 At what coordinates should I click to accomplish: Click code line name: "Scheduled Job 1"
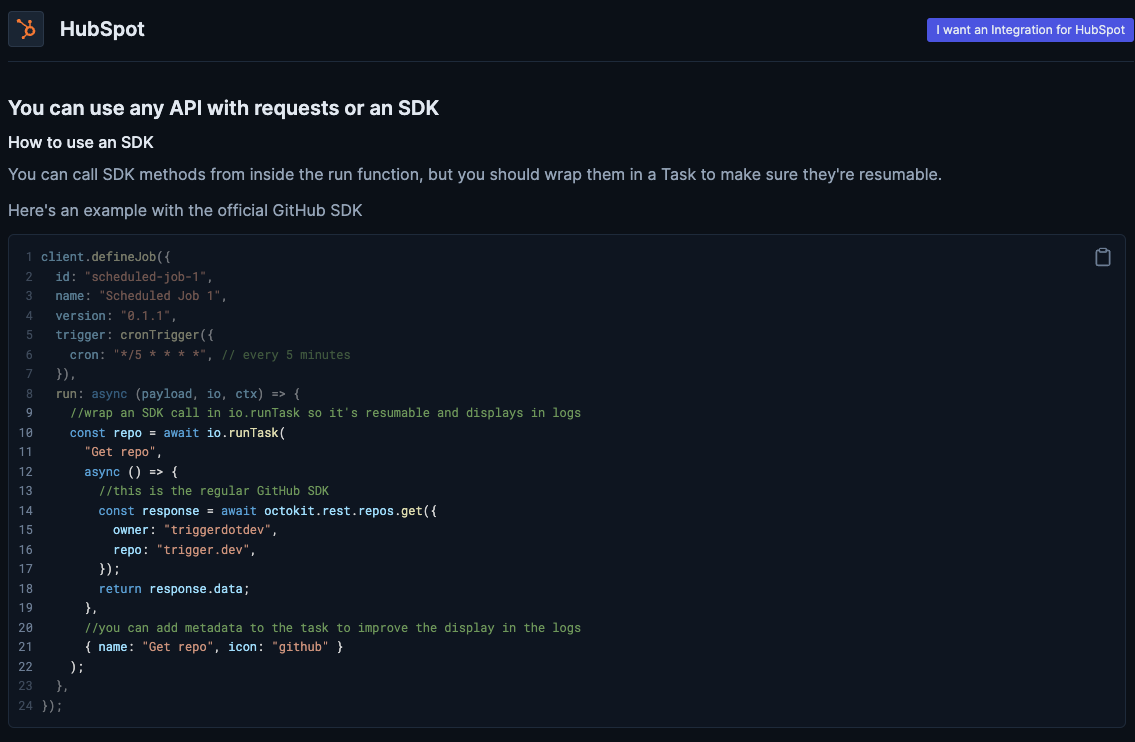[141, 296]
